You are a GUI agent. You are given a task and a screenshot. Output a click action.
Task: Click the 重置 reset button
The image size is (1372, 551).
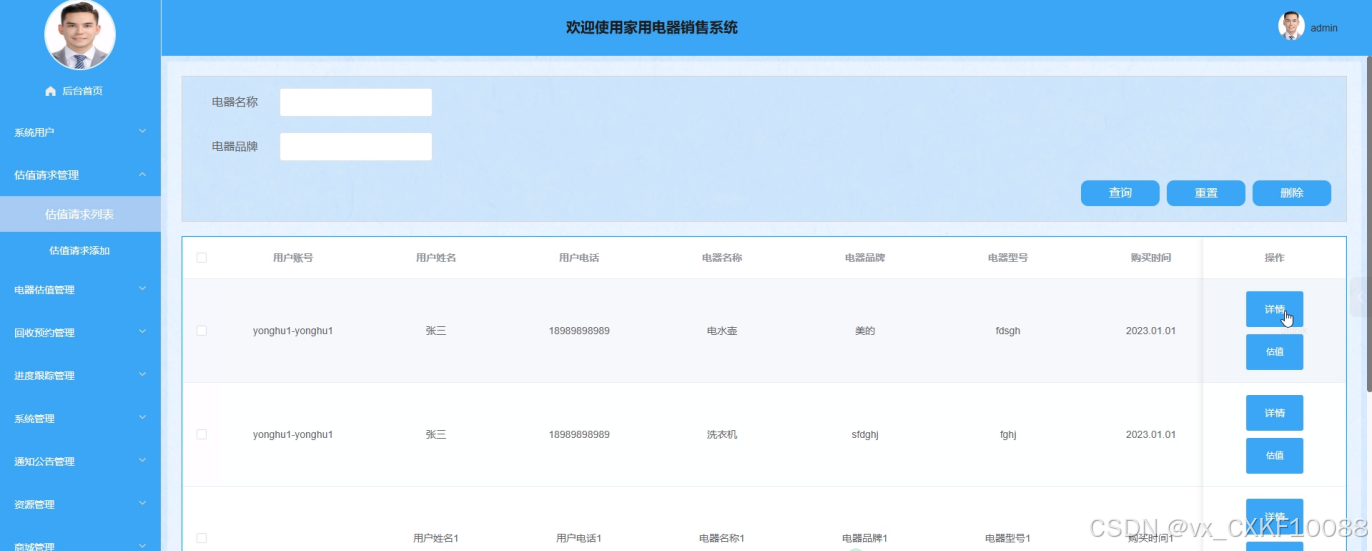pyautogui.click(x=1206, y=193)
